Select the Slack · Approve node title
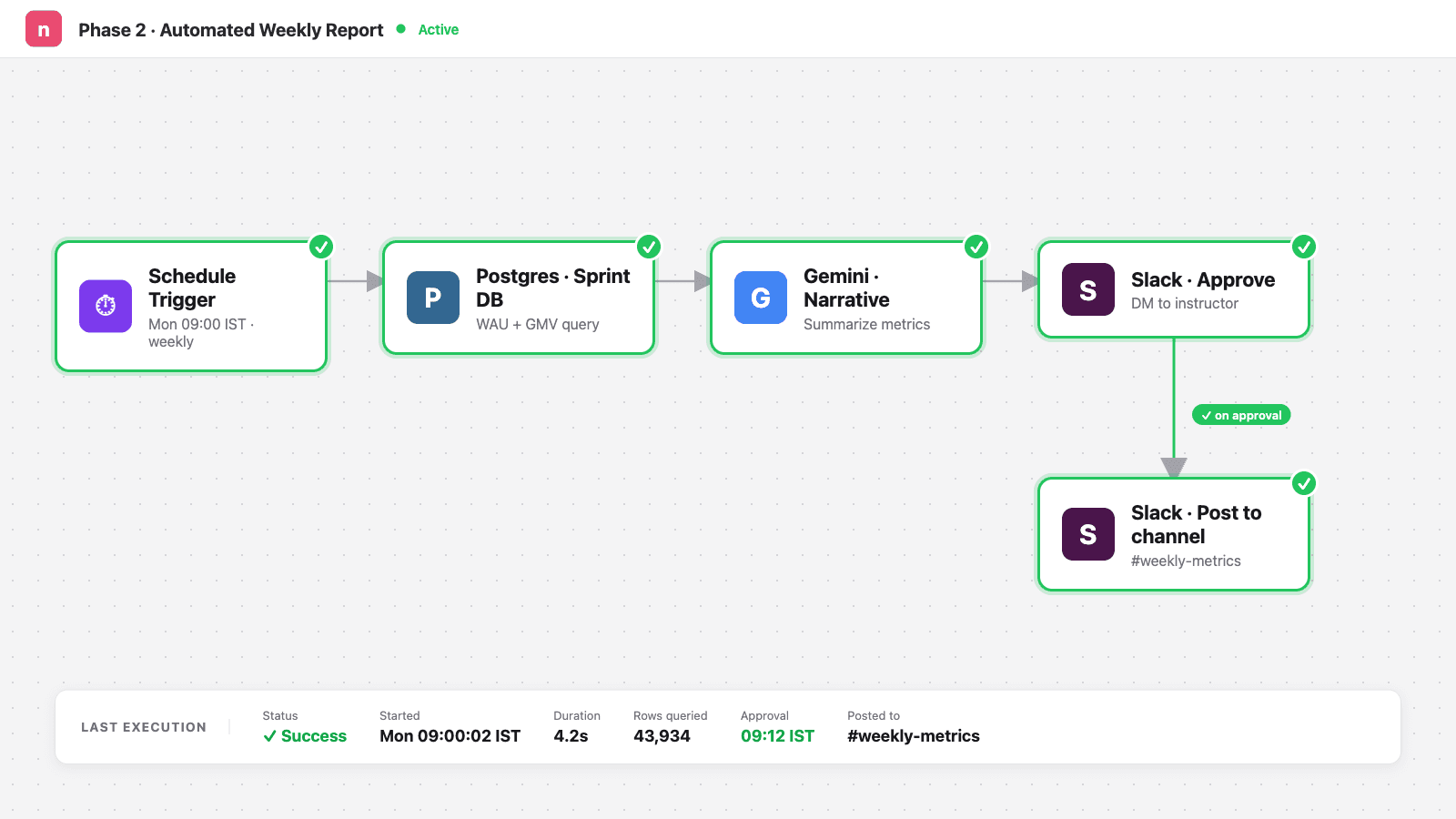 tap(1203, 279)
